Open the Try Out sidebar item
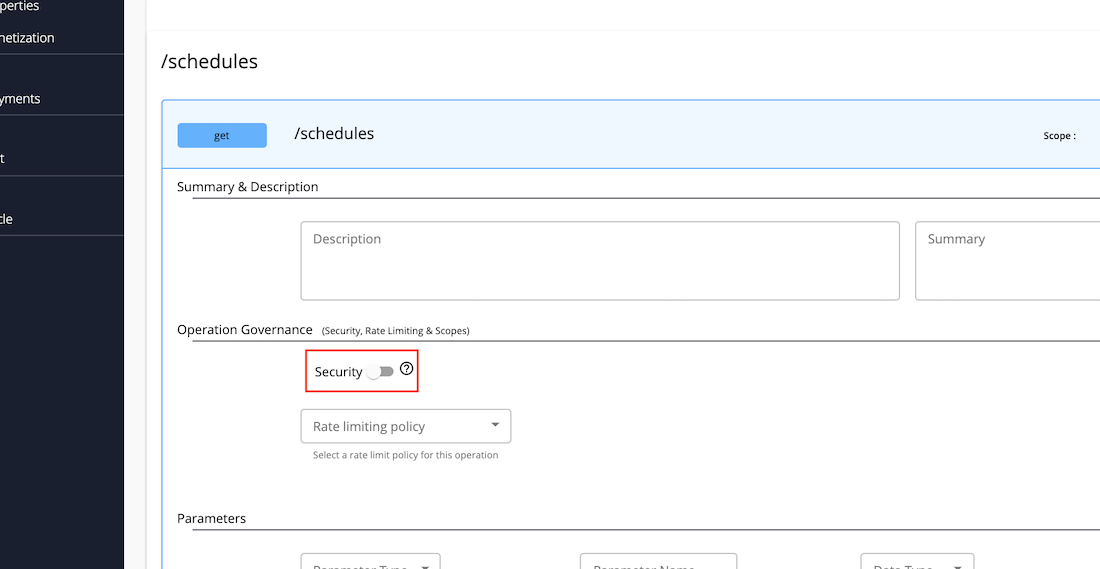Screen dimensions: 1100x569 pos(3,158)
